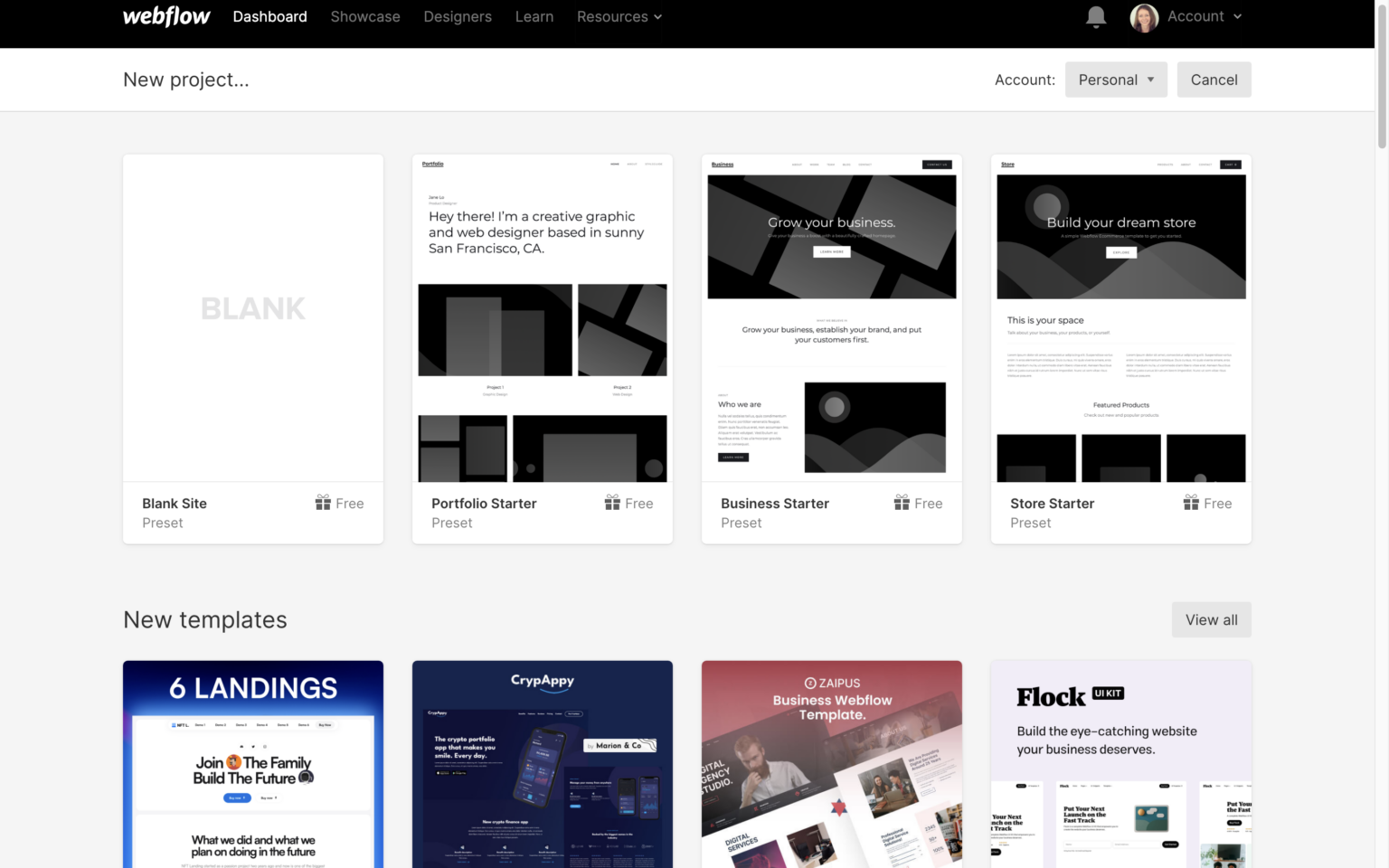Open notifications via the bell icon
1389x868 pixels.
coord(1095,16)
